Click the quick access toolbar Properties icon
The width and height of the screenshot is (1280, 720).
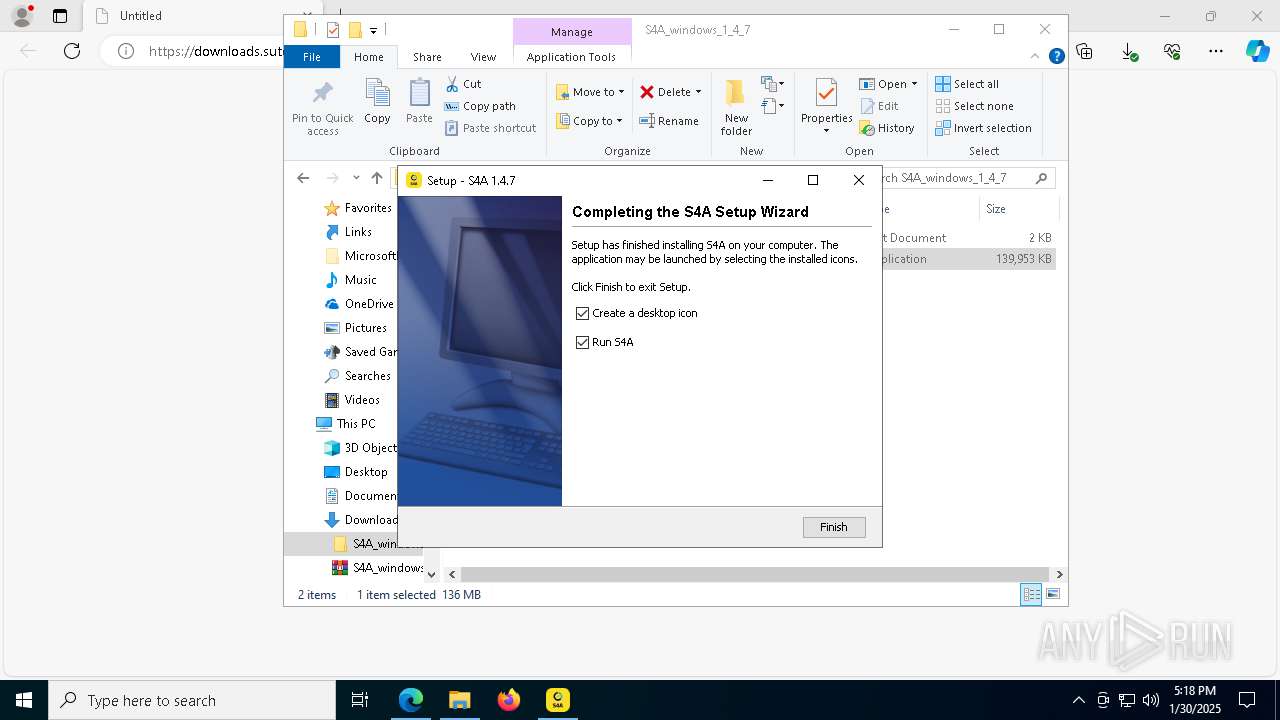tap(333, 30)
